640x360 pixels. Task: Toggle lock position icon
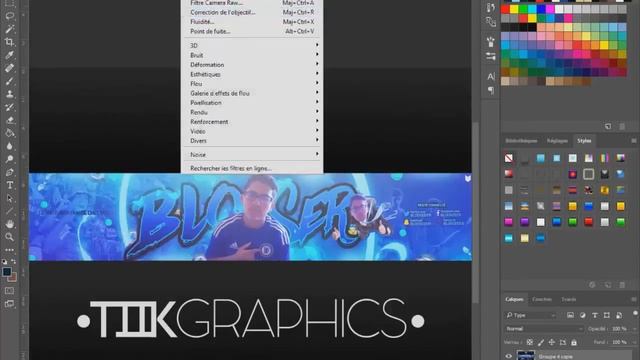(x=552, y=342)
